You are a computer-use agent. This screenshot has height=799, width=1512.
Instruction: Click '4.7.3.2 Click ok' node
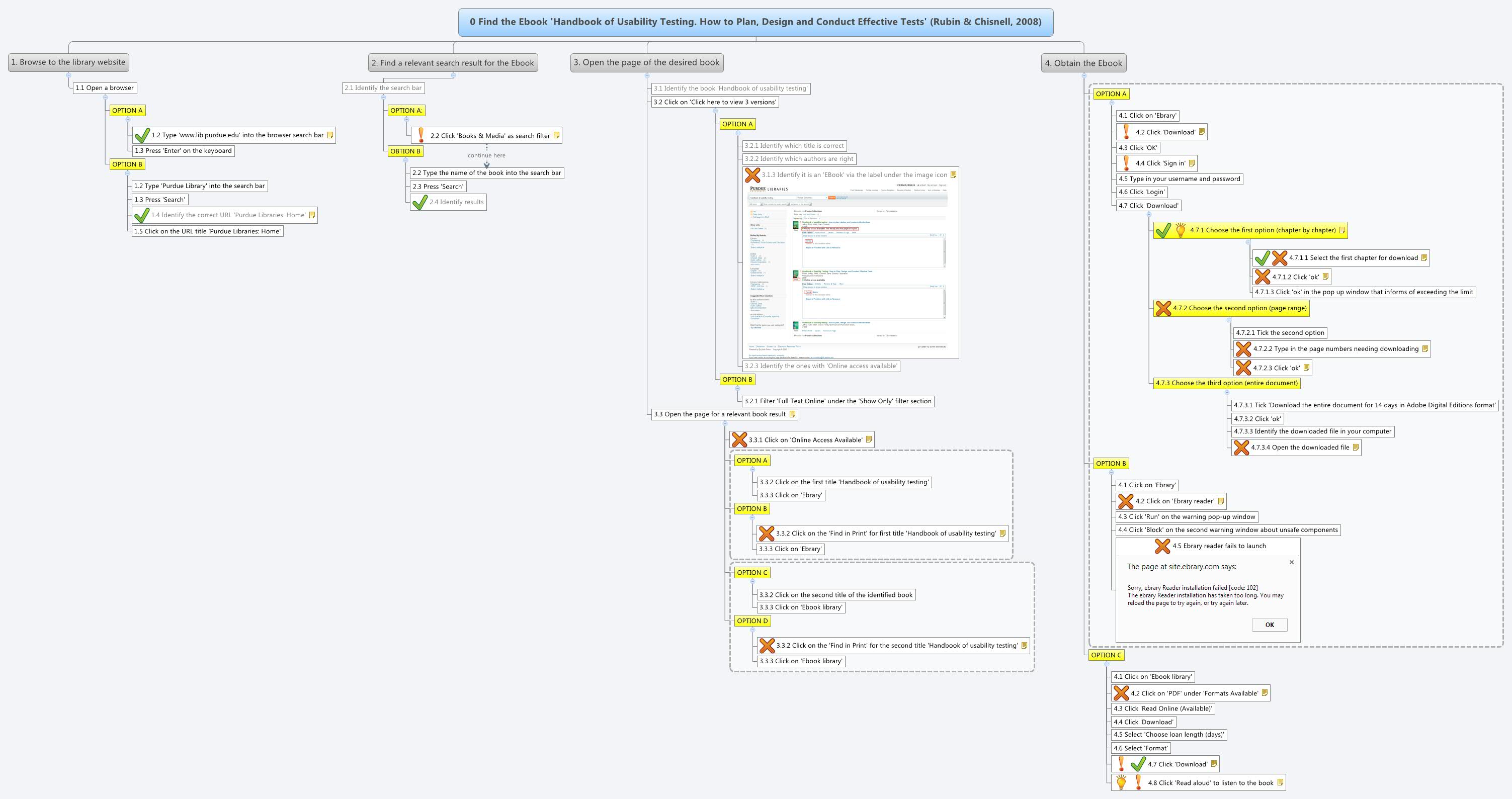coord(1257,419)
